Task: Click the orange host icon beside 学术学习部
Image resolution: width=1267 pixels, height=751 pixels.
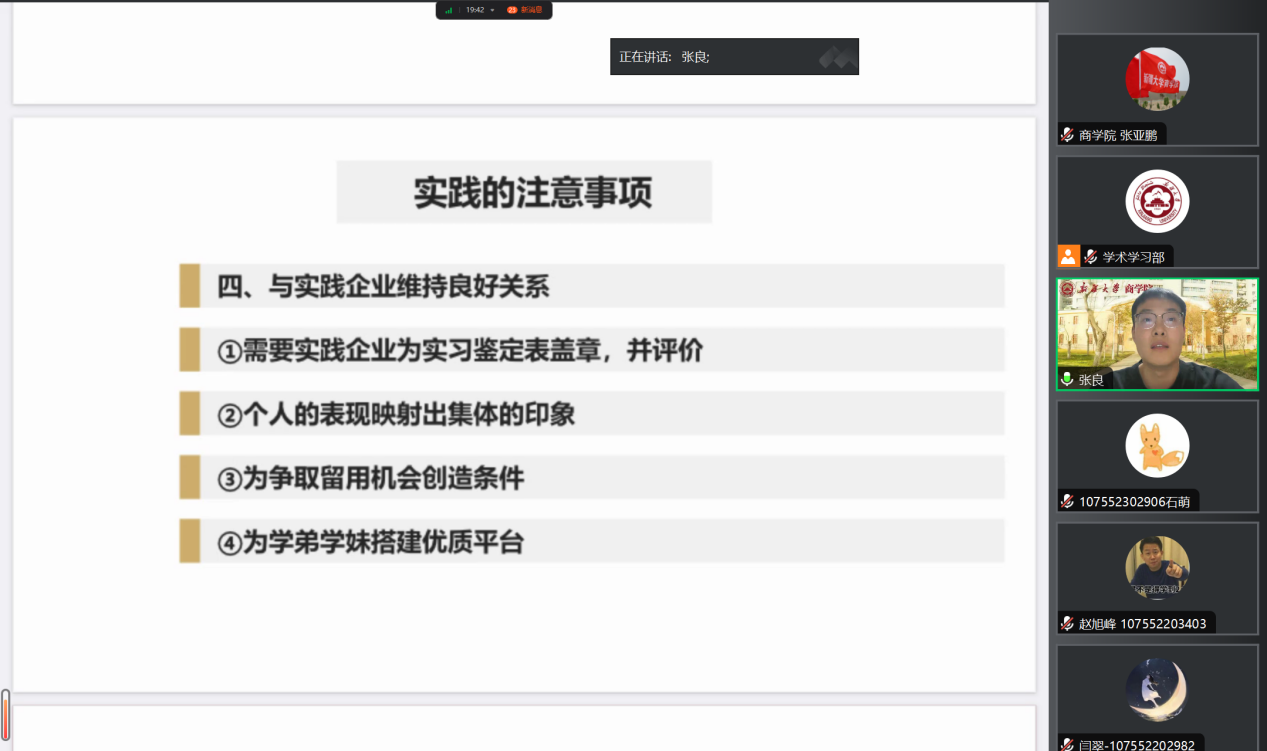Action: [x=1068, y=257]
